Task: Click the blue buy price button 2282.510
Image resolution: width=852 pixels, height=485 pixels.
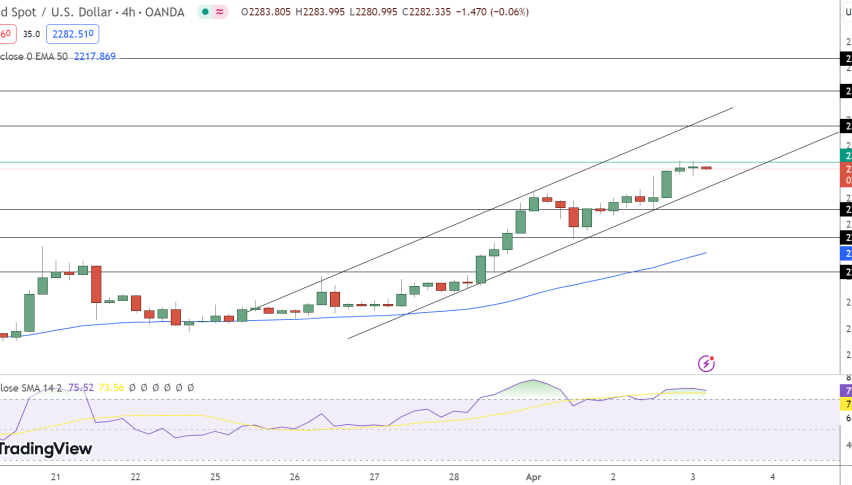Action: (x=73, y=34)
